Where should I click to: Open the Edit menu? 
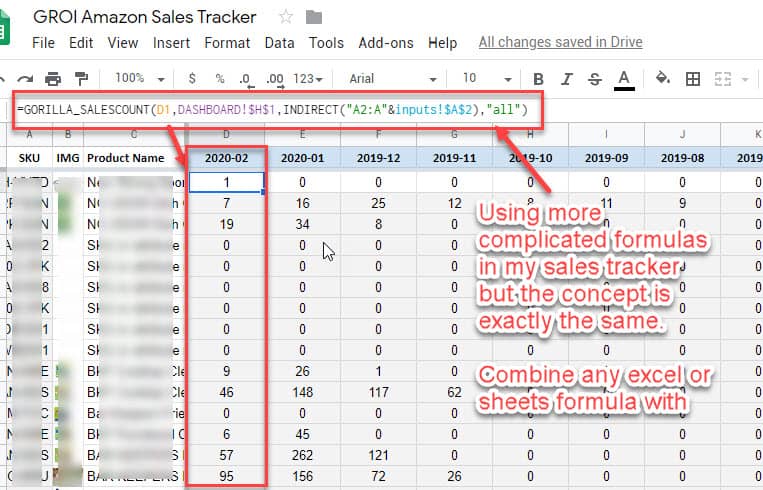tap(81, 43)
